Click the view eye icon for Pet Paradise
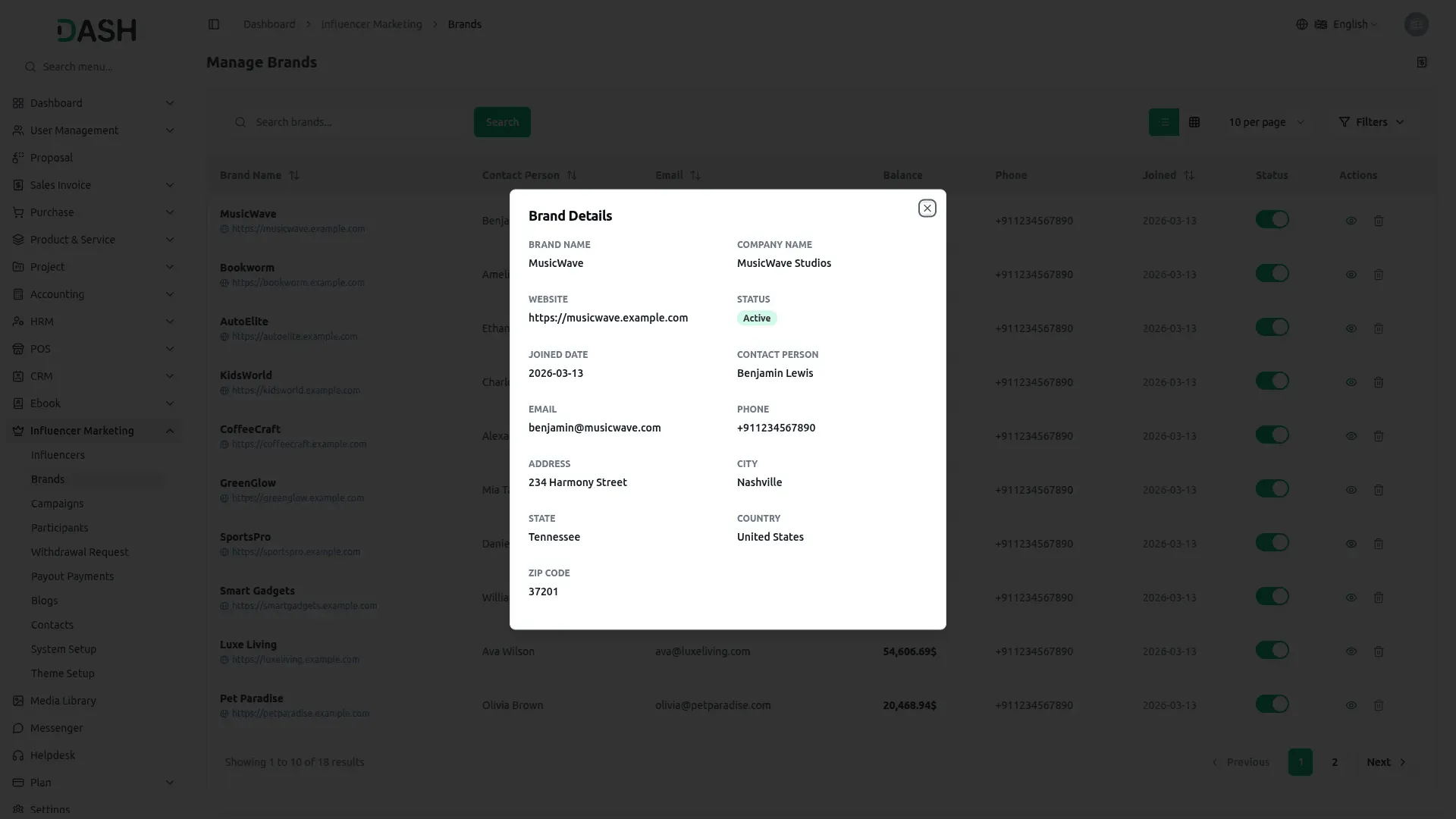Viewport: 1456px width, 819px height. click(x=1351, y=705)
